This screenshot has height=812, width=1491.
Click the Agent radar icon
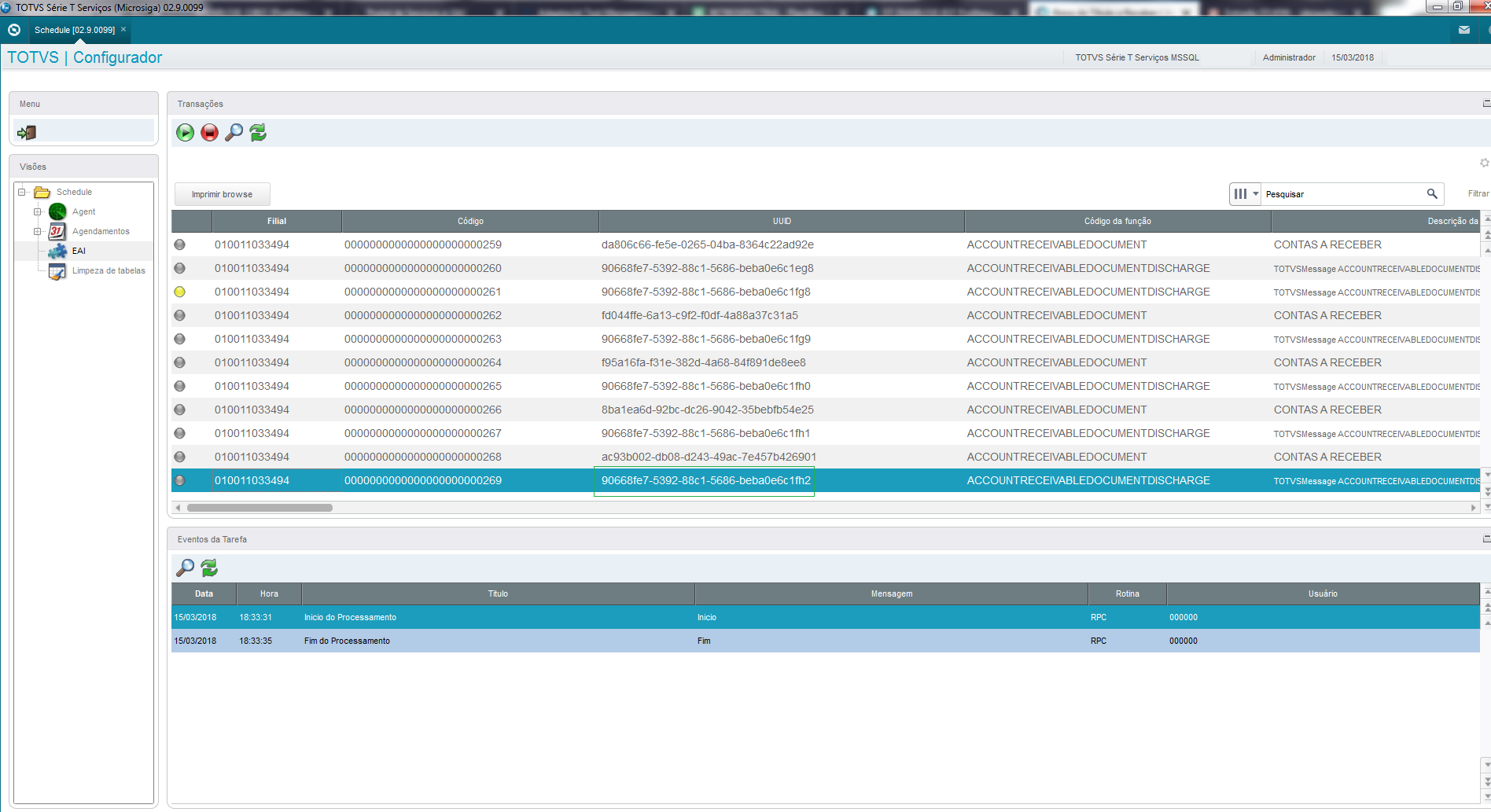point(57,211)
